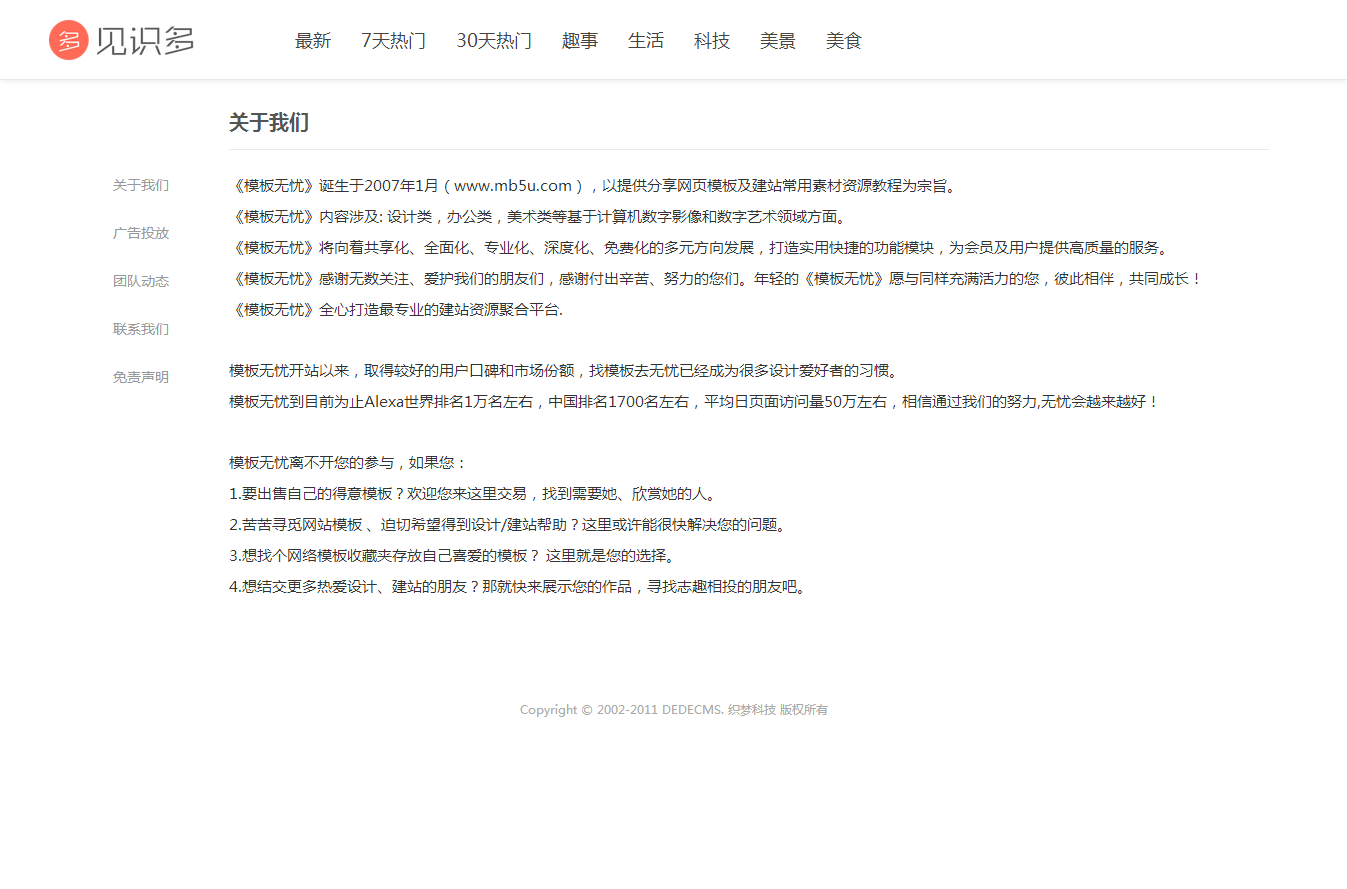
Task: Click the 见识多 site name text
Action: point(145,40)
